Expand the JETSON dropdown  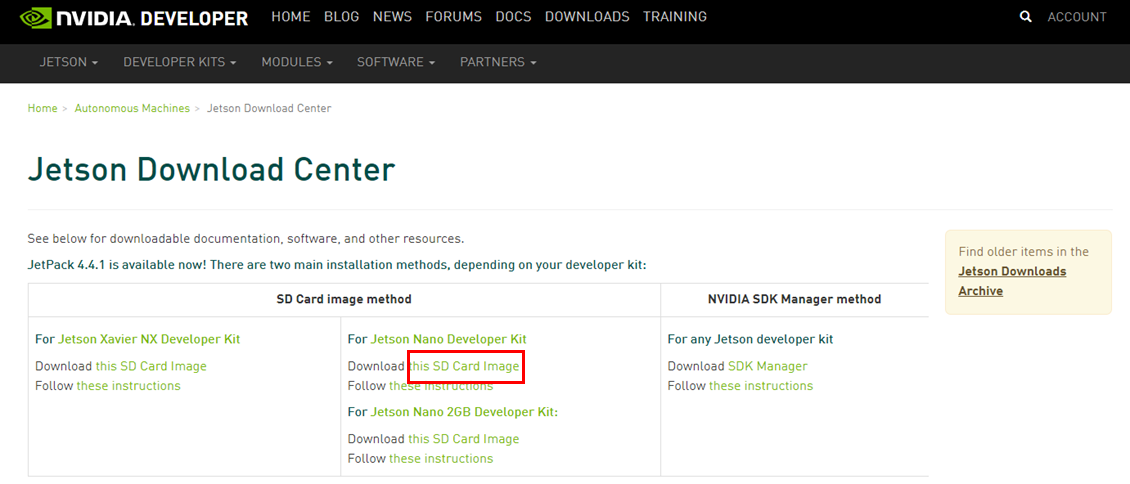(x=68, y=62)
